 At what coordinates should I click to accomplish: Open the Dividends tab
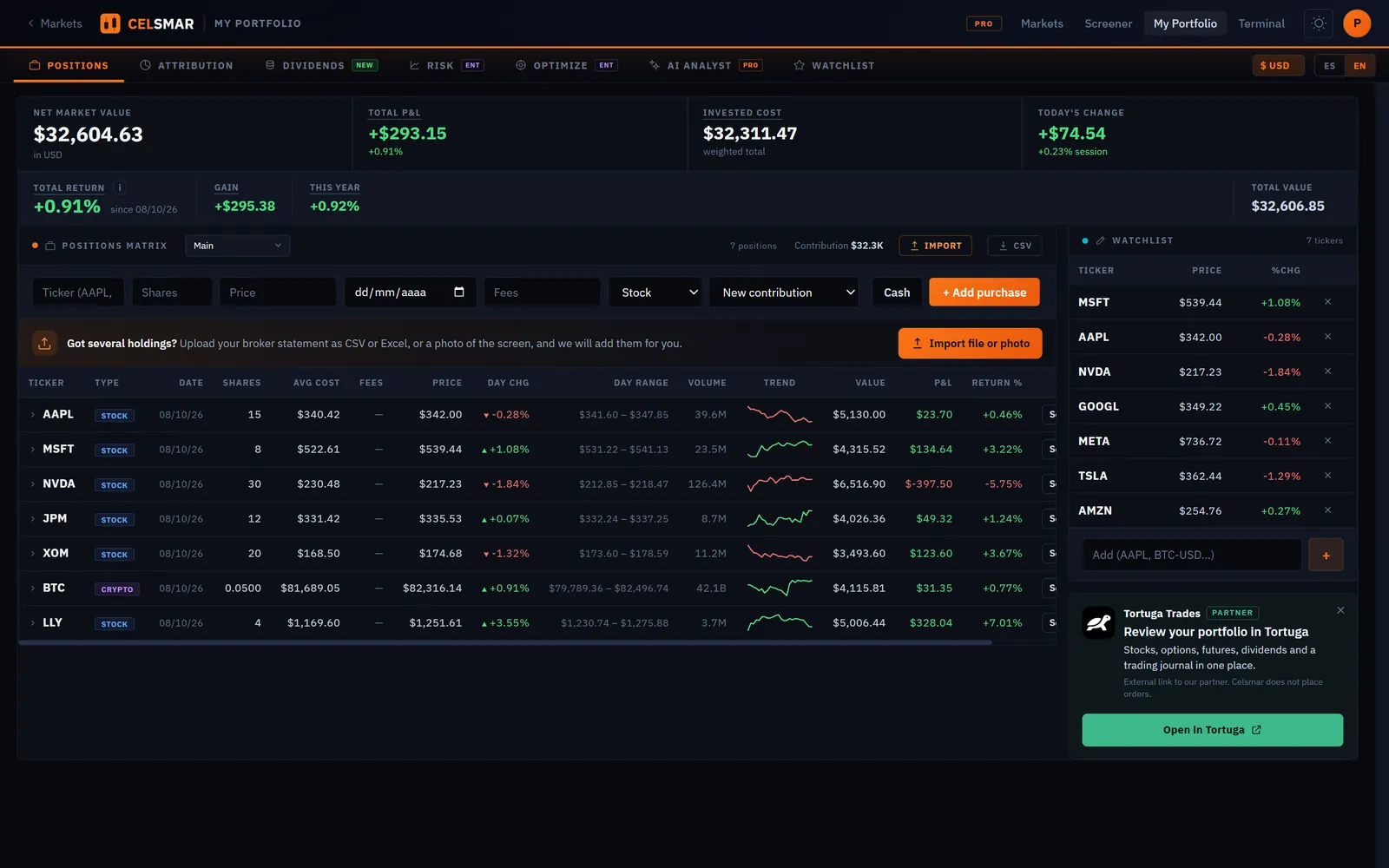pos(321,65)
